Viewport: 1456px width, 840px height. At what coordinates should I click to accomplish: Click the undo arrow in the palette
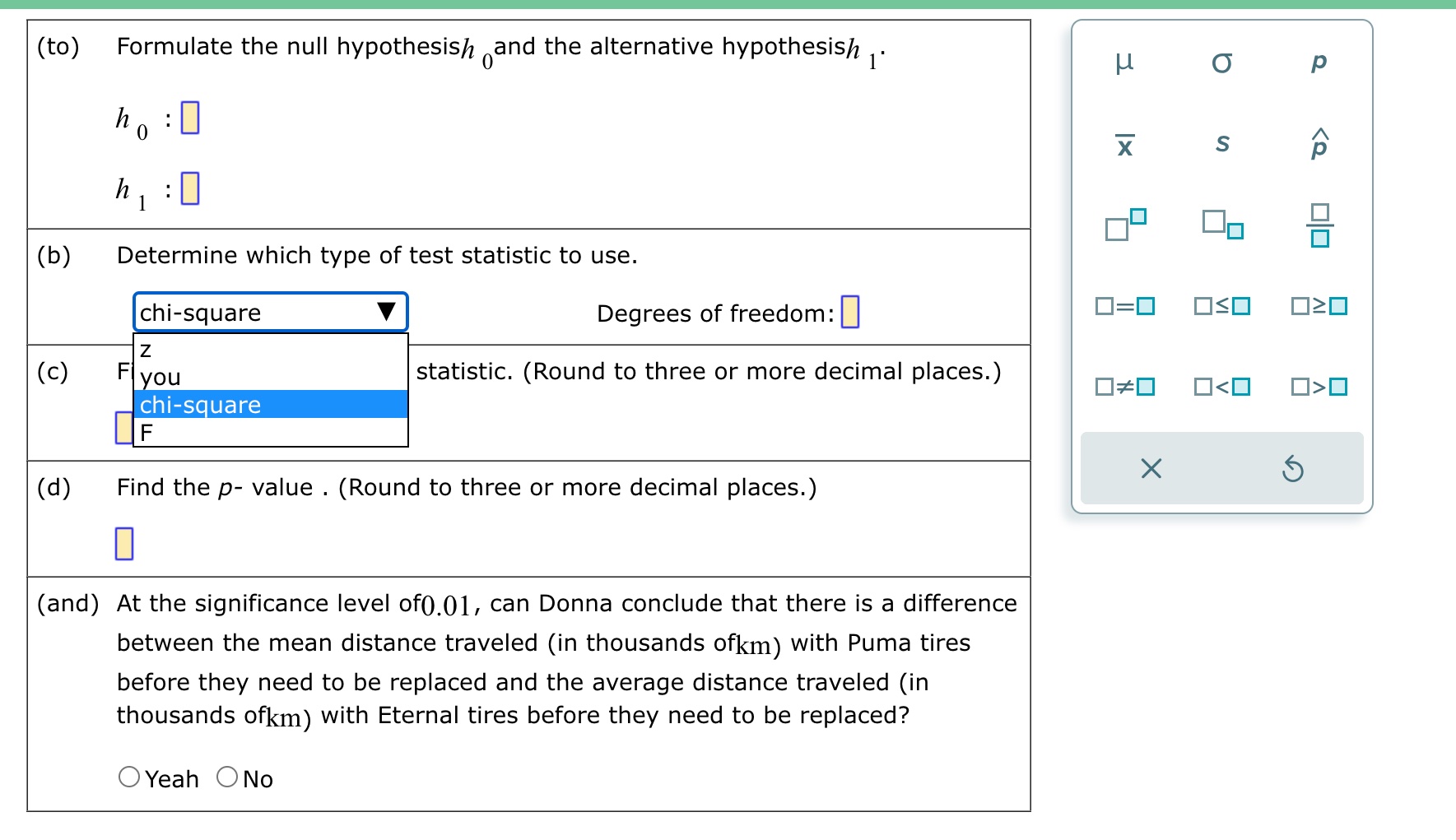tap(1291, 468)
